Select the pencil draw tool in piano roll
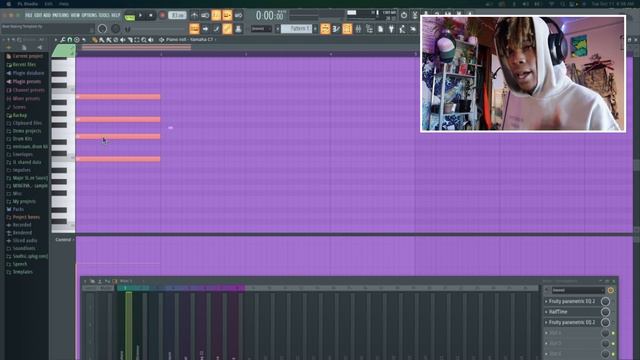 (95, 40)
